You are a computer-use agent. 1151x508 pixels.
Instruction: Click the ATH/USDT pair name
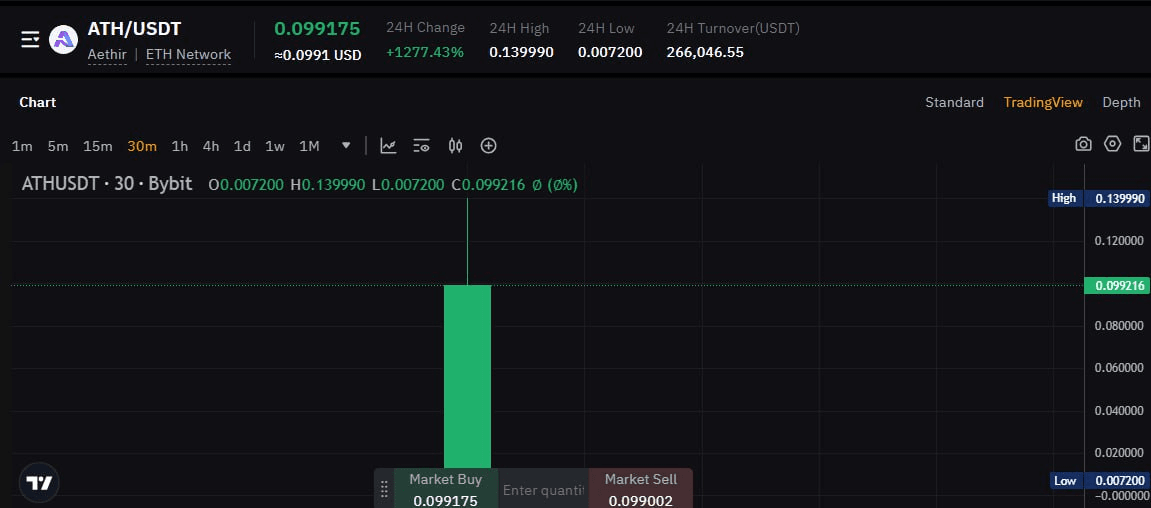tap(134, 29)
